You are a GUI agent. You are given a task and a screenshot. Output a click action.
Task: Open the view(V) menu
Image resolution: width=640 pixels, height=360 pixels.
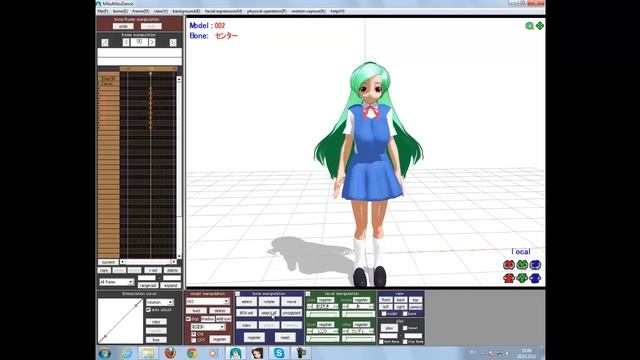tap(161, 11)
